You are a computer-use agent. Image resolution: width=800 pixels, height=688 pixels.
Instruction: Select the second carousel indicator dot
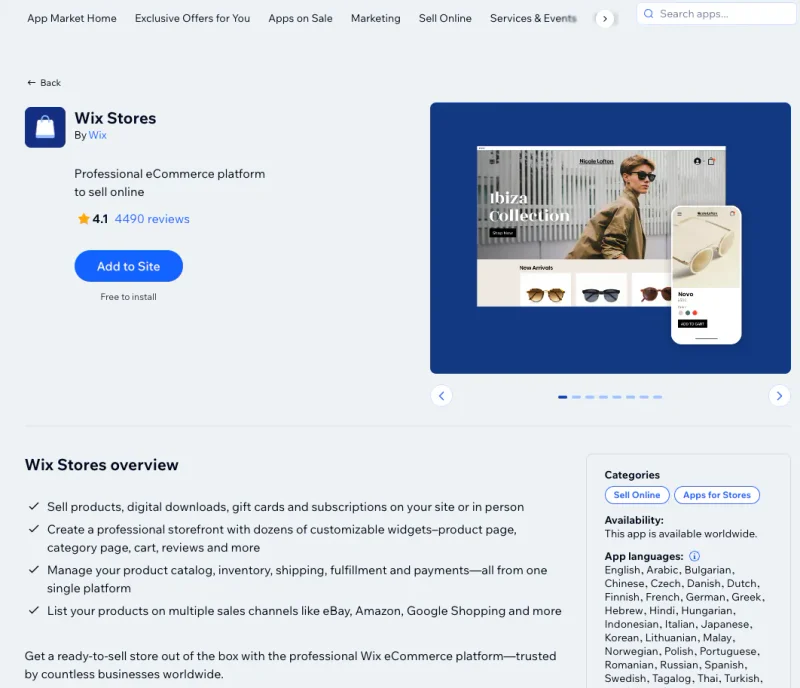tap(576, 397)
